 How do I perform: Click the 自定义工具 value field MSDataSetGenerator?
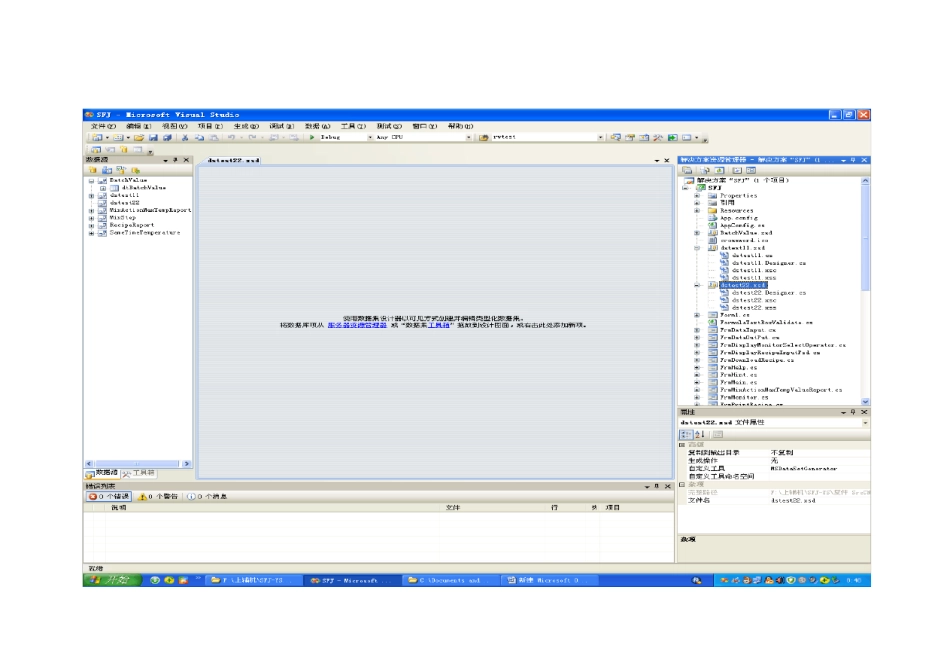pyautogui.click(x=819, y=468)
